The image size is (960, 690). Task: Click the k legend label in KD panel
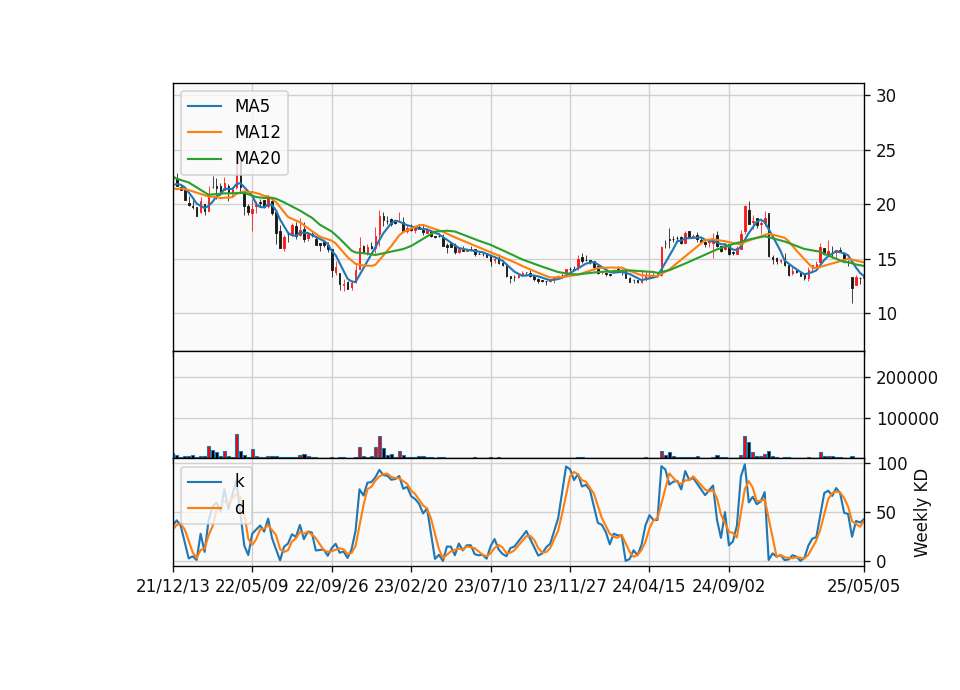tap(239, 481)
